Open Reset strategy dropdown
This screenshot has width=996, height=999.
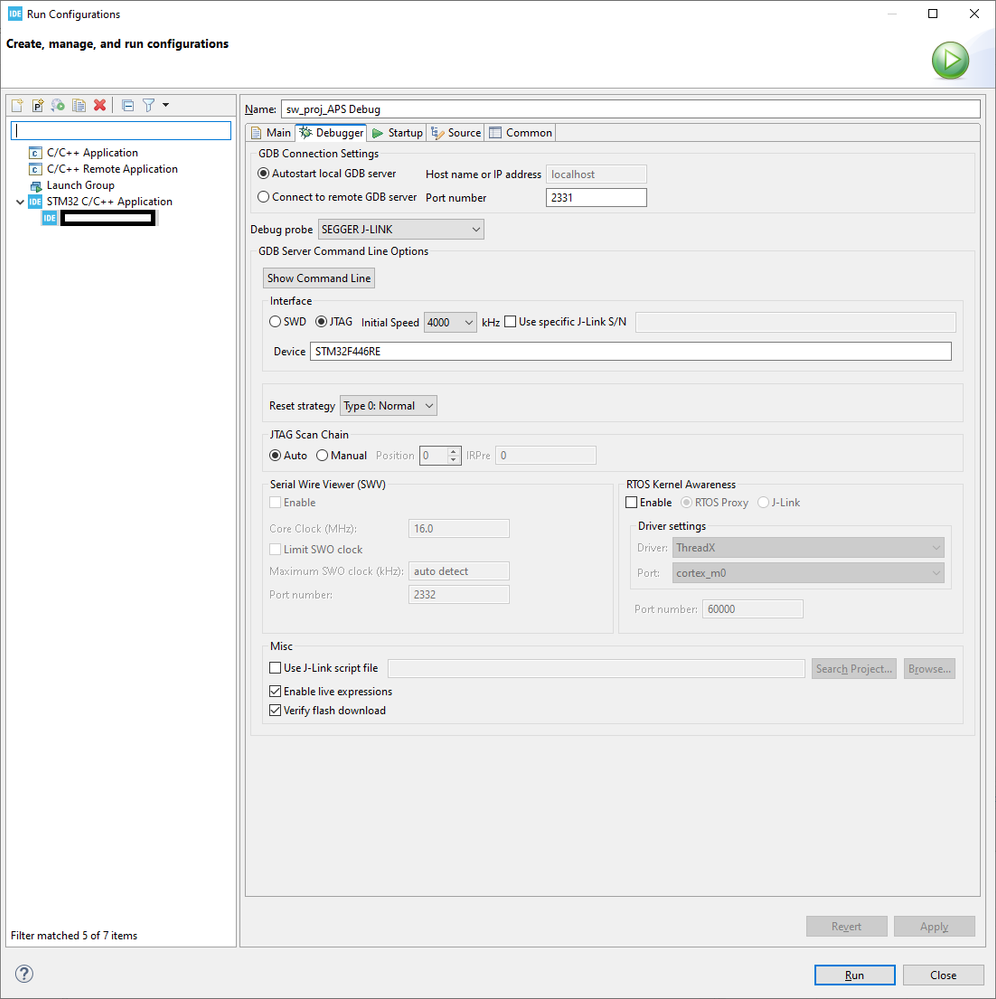pos(389,406)
